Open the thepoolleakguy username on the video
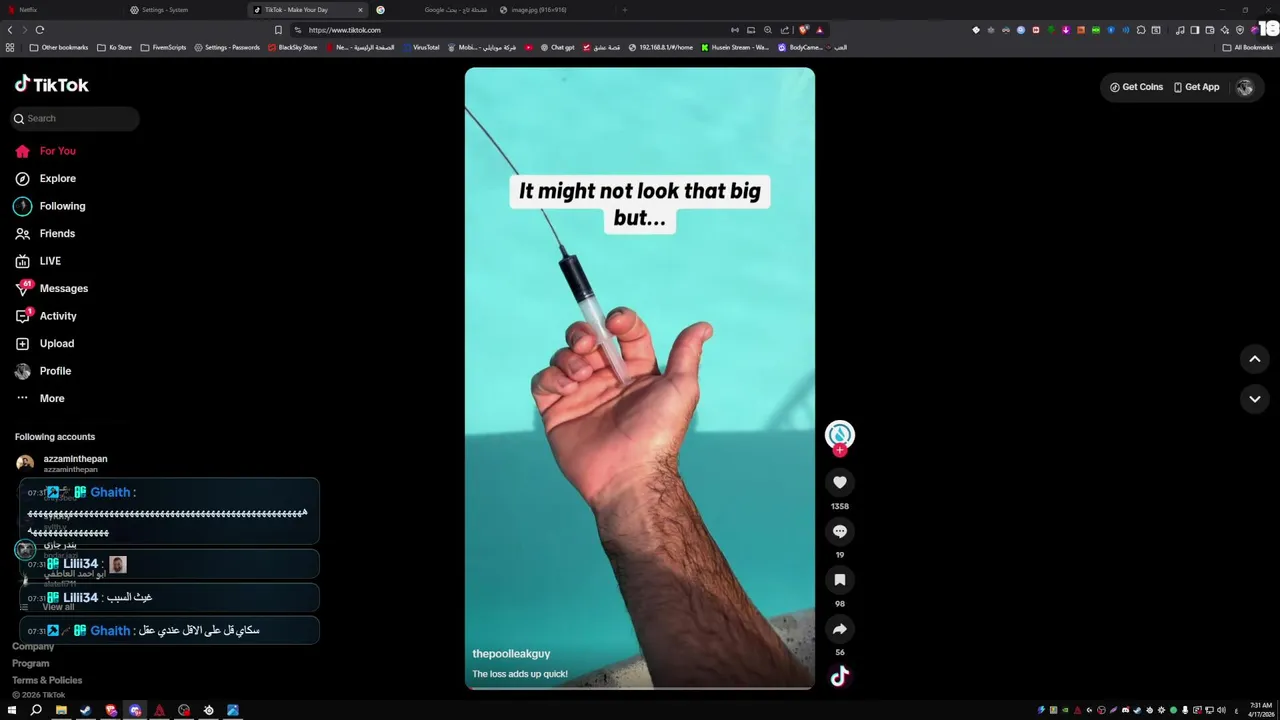The image size is (1280, 720). pyautogui.click(x=511, y=653)
